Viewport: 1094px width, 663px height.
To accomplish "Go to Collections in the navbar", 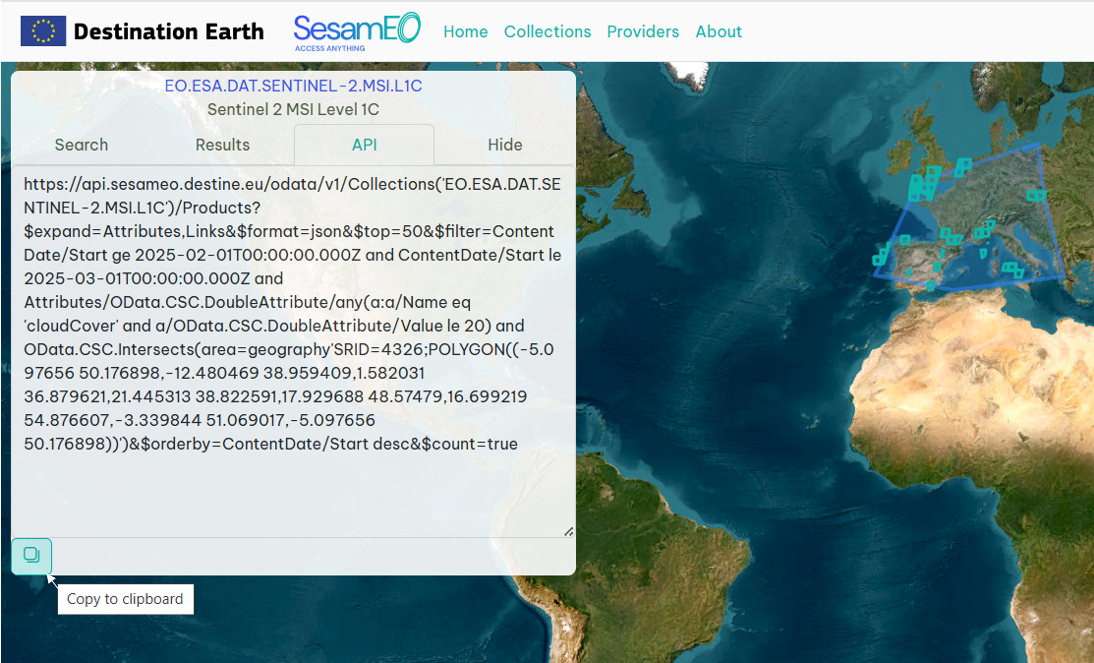I will [547, 32].
